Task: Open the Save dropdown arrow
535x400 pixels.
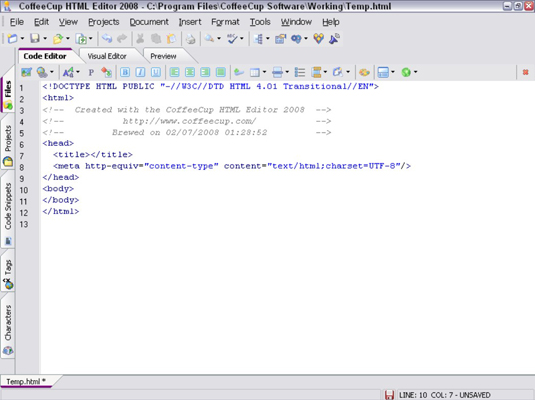Action: [45, 39]
